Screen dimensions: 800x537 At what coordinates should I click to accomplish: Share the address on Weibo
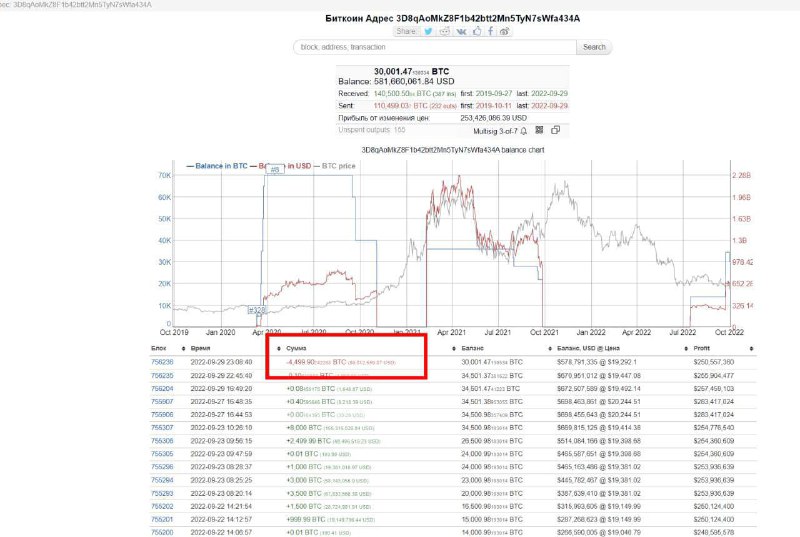point(504,32)
